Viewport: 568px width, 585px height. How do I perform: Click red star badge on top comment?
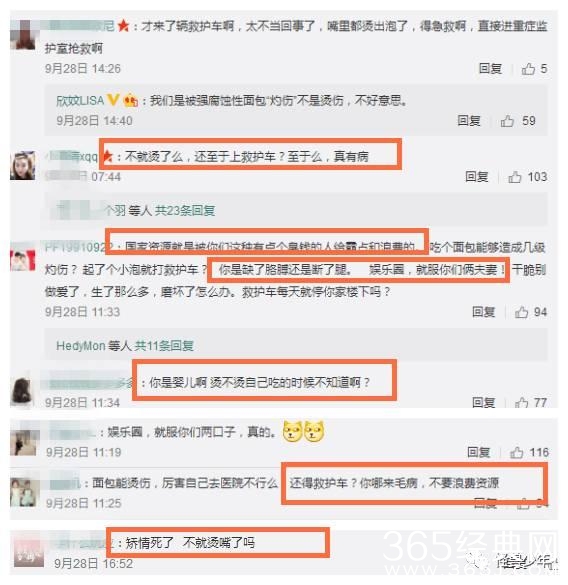point(123,26)
